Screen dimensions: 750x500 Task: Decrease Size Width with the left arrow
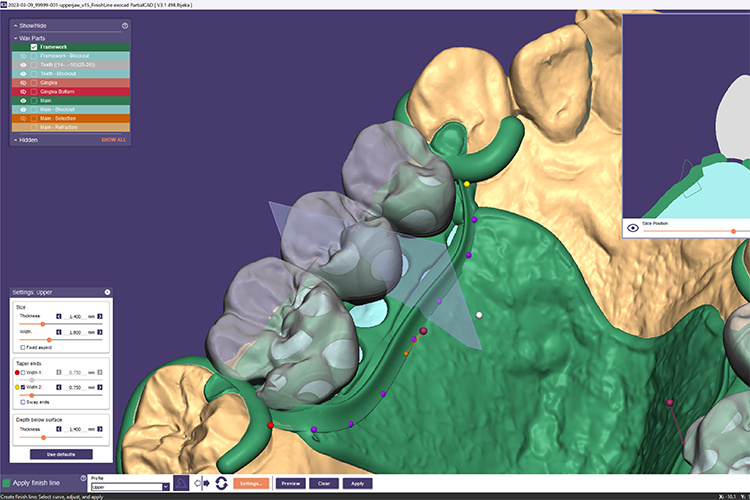coord(59,332)
